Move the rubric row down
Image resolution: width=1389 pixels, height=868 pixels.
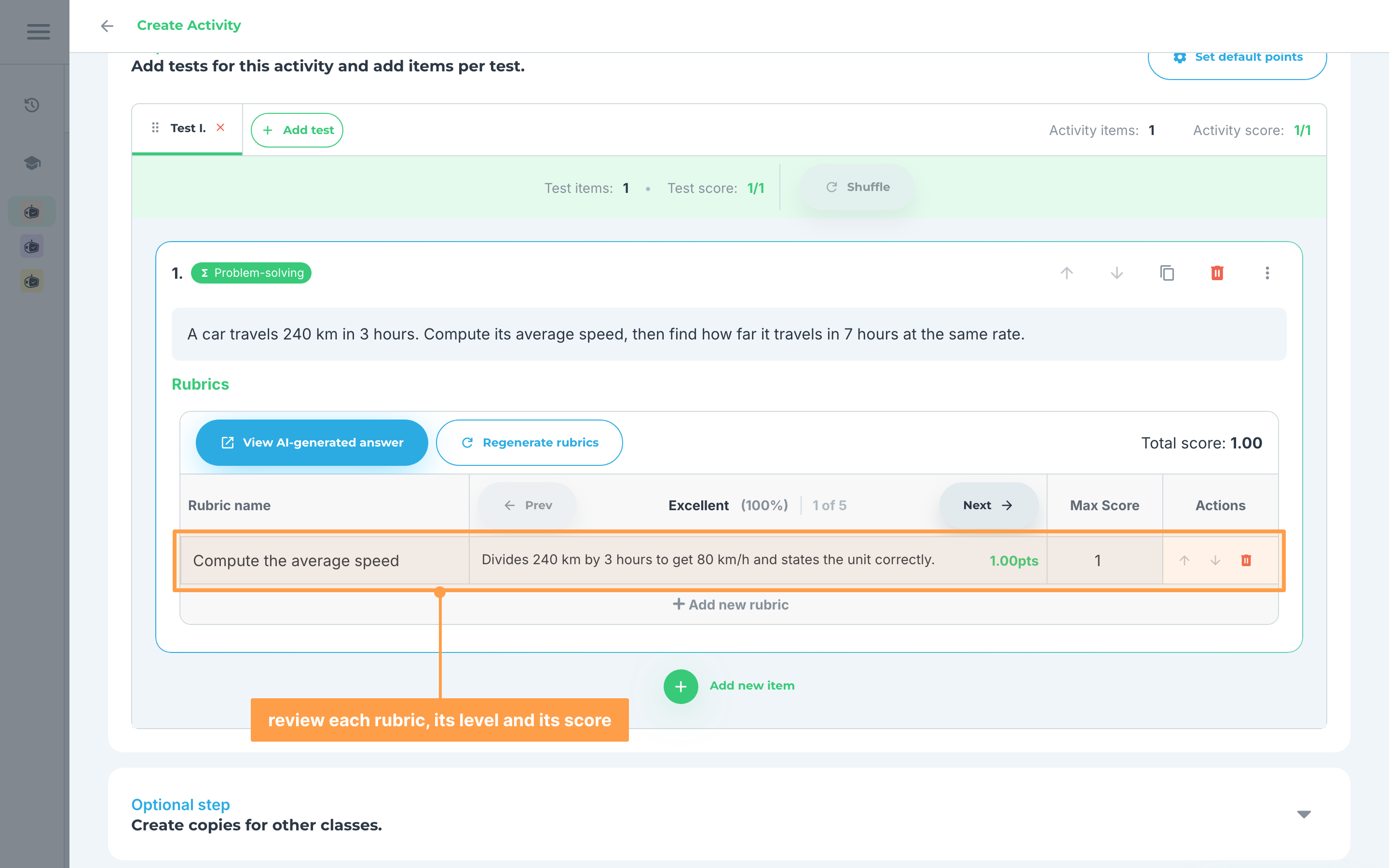1215,560
